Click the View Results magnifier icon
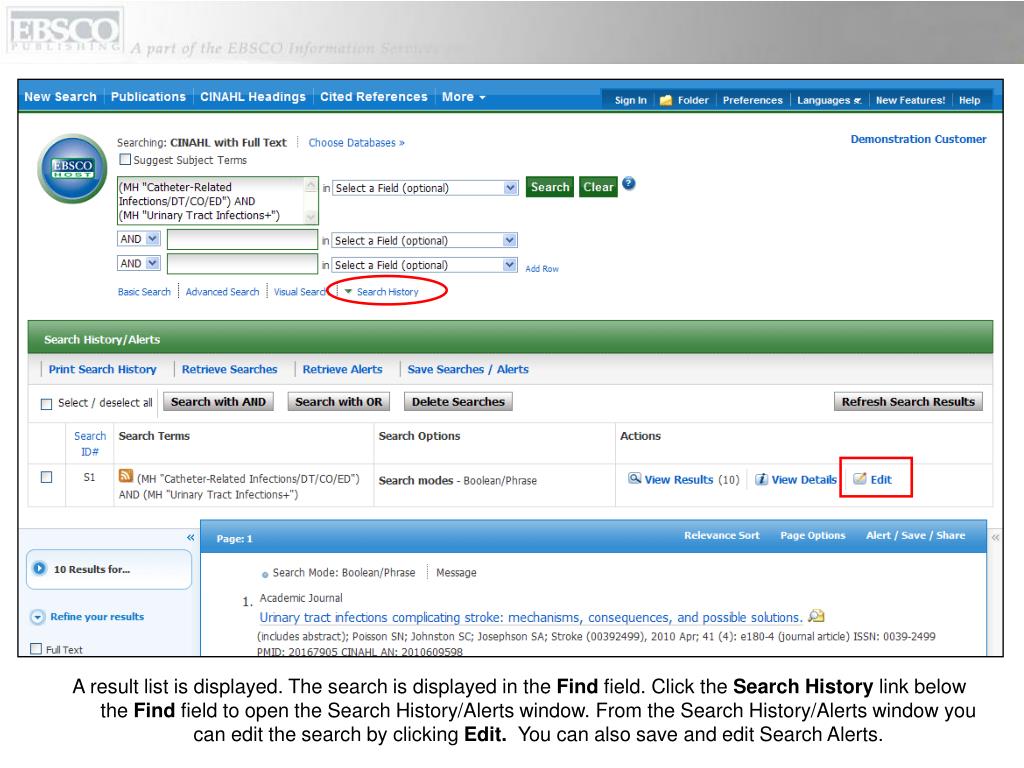The width and height of the screenshot is (1024, 768). coord(635,480)
